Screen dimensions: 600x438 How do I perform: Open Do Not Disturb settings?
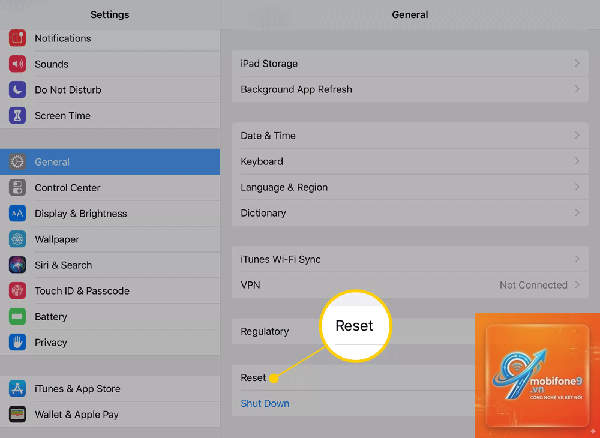[x=110, y=90]
